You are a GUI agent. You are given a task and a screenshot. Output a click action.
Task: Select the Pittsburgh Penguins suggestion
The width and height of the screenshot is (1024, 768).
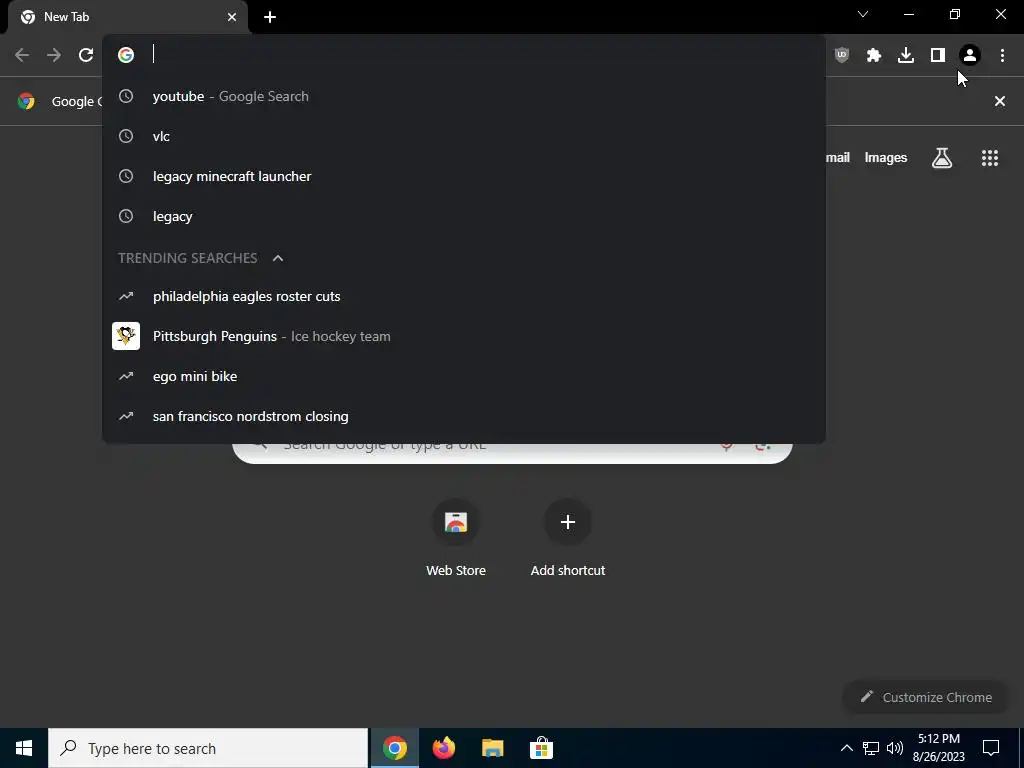pyautogui.click(x=464, y=336)
